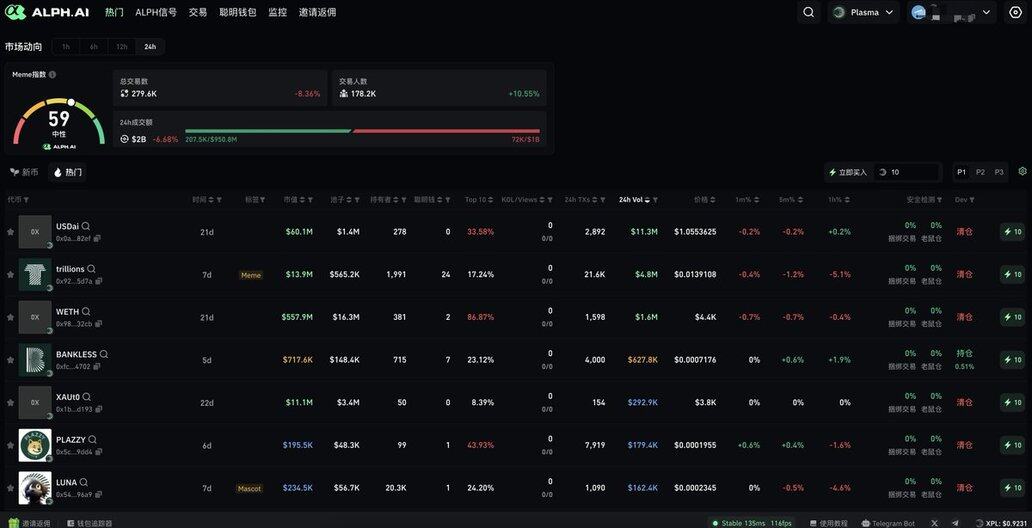Image resolution: width=1032 pixels, height=528 pixels.
Task: Favorite the USDai token with star icon
Action: 10,232
